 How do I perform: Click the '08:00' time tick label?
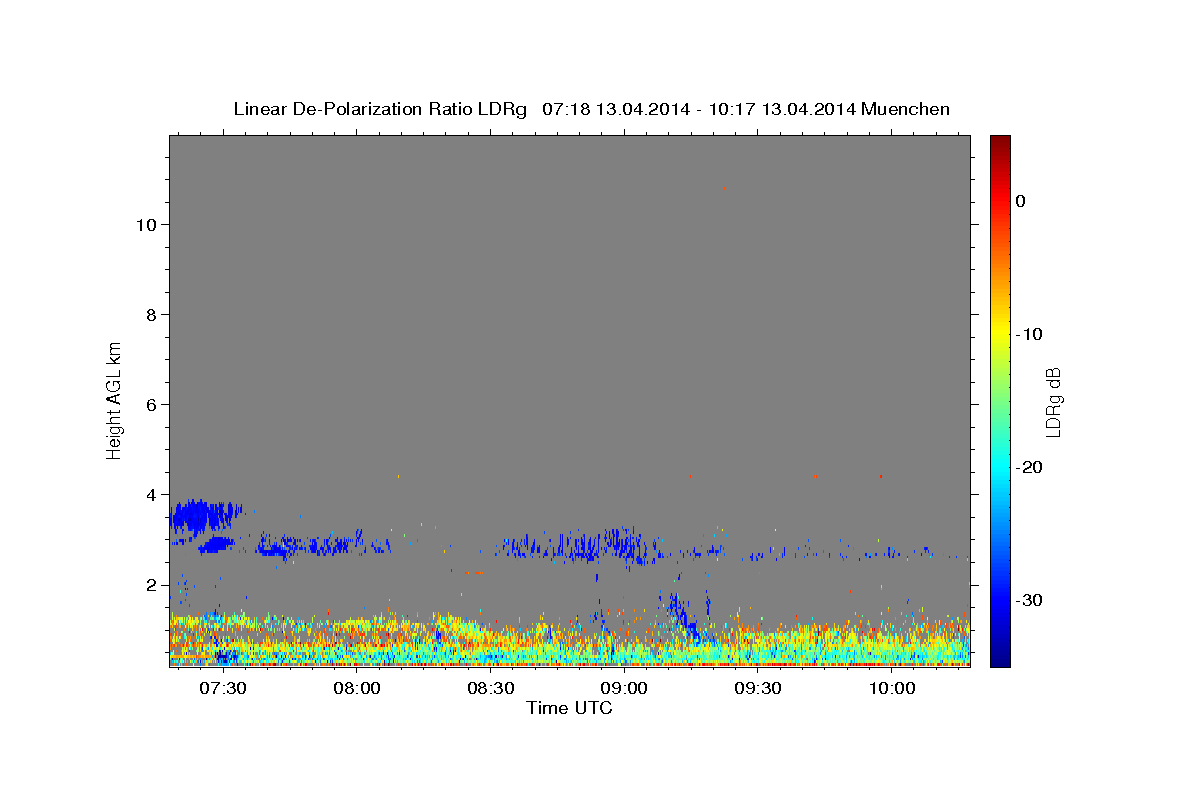(356, 689)
